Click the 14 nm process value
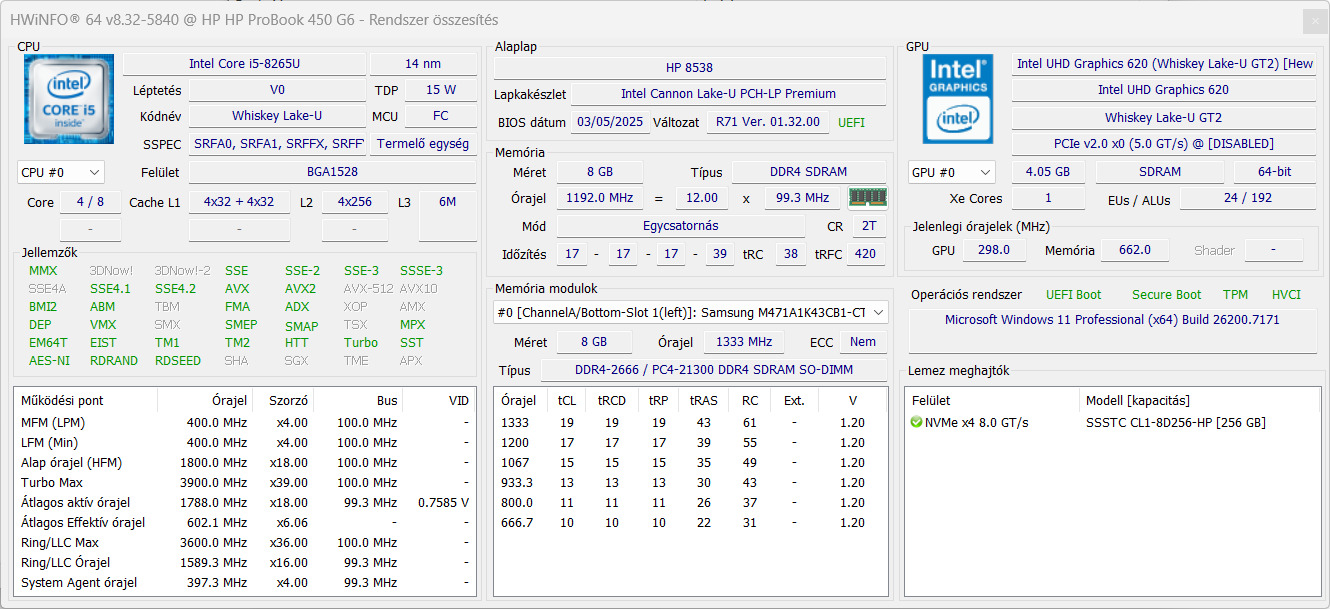Image resolution: width=1330 pixels, height=609 pixels. coord(423,64)
